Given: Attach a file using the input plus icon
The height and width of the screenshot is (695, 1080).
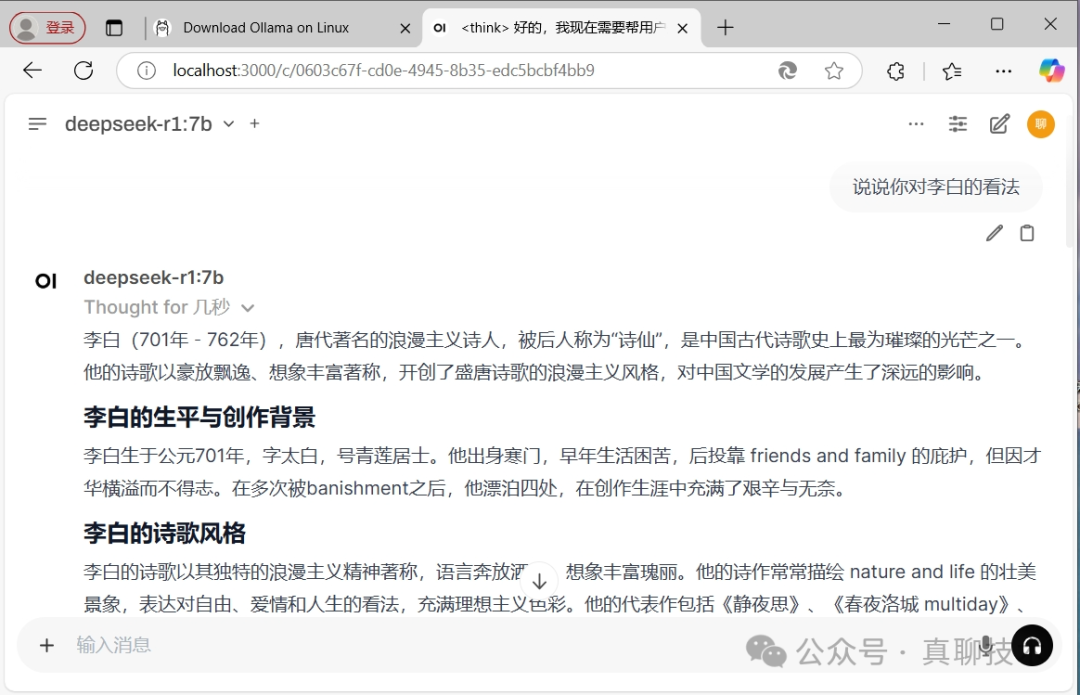Looking at the screenshot, I should point(46,645).
